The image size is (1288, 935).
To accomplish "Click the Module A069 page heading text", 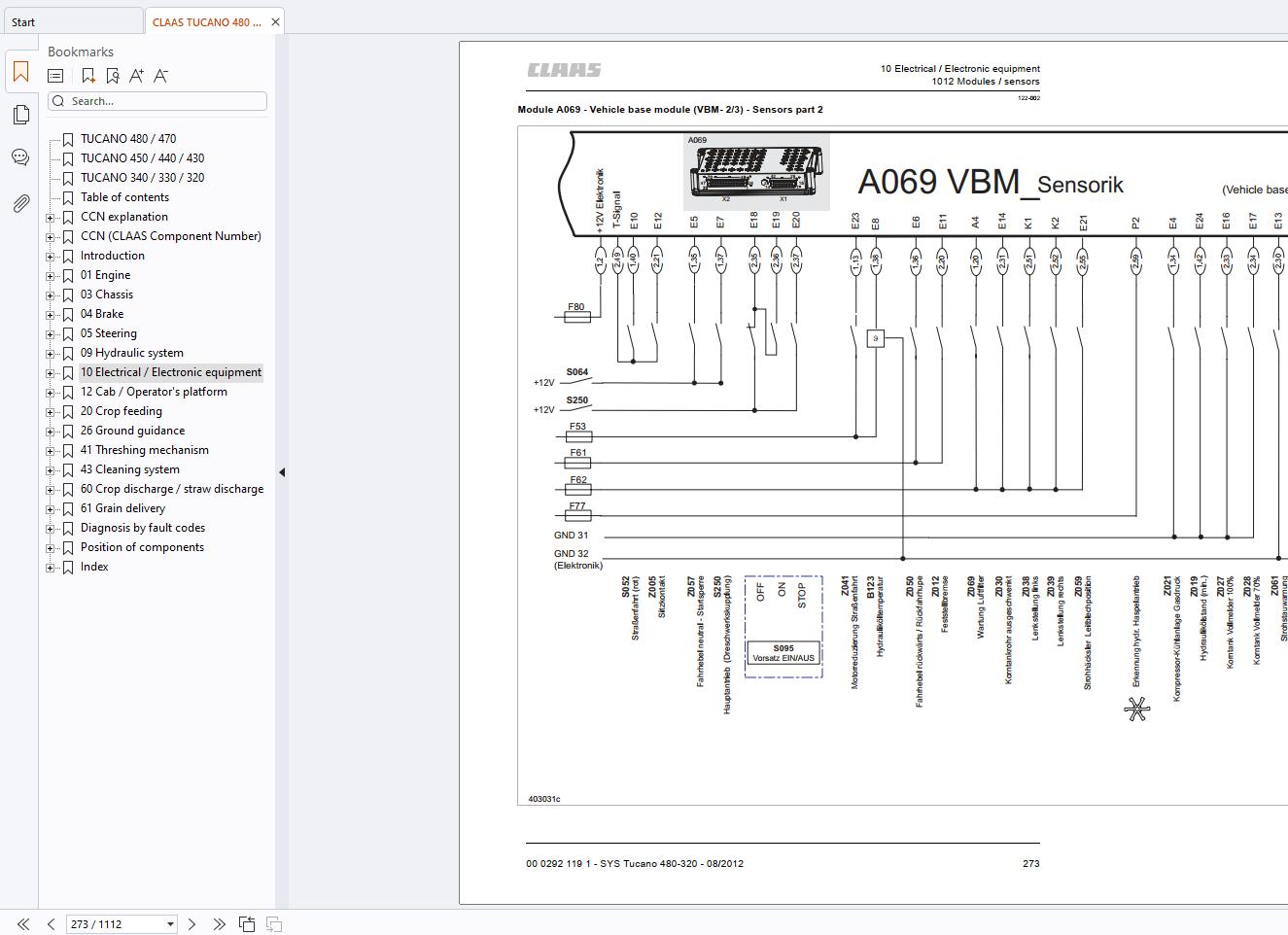I will coord(670,110).
